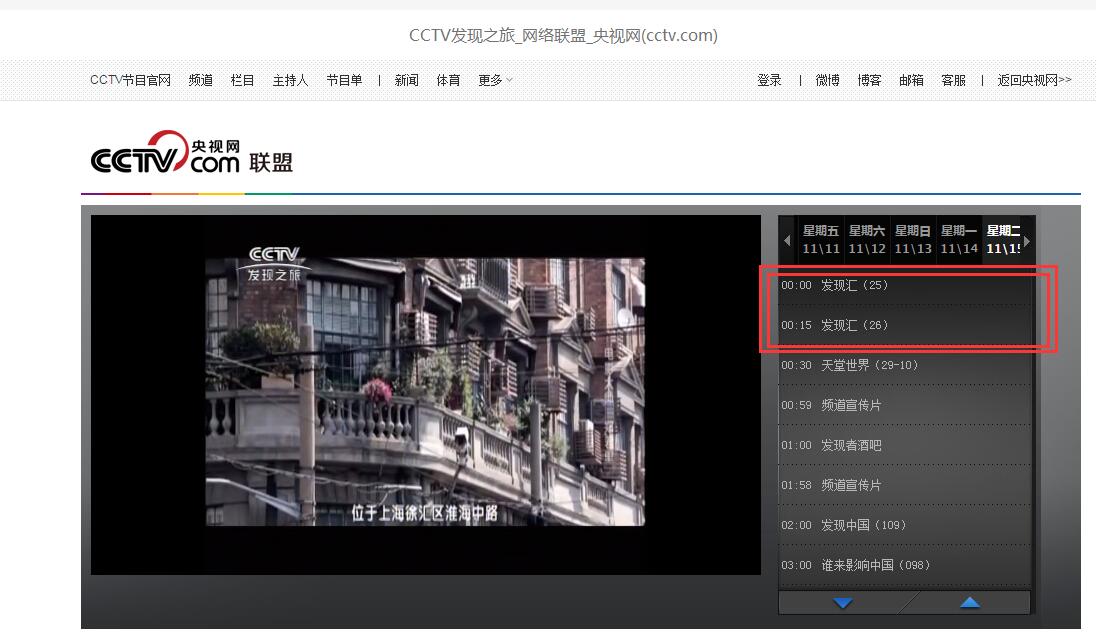Viewport: 1096px width, 640px height.
Task: Show later dates with the right arrow
Action: (1026, 240)
